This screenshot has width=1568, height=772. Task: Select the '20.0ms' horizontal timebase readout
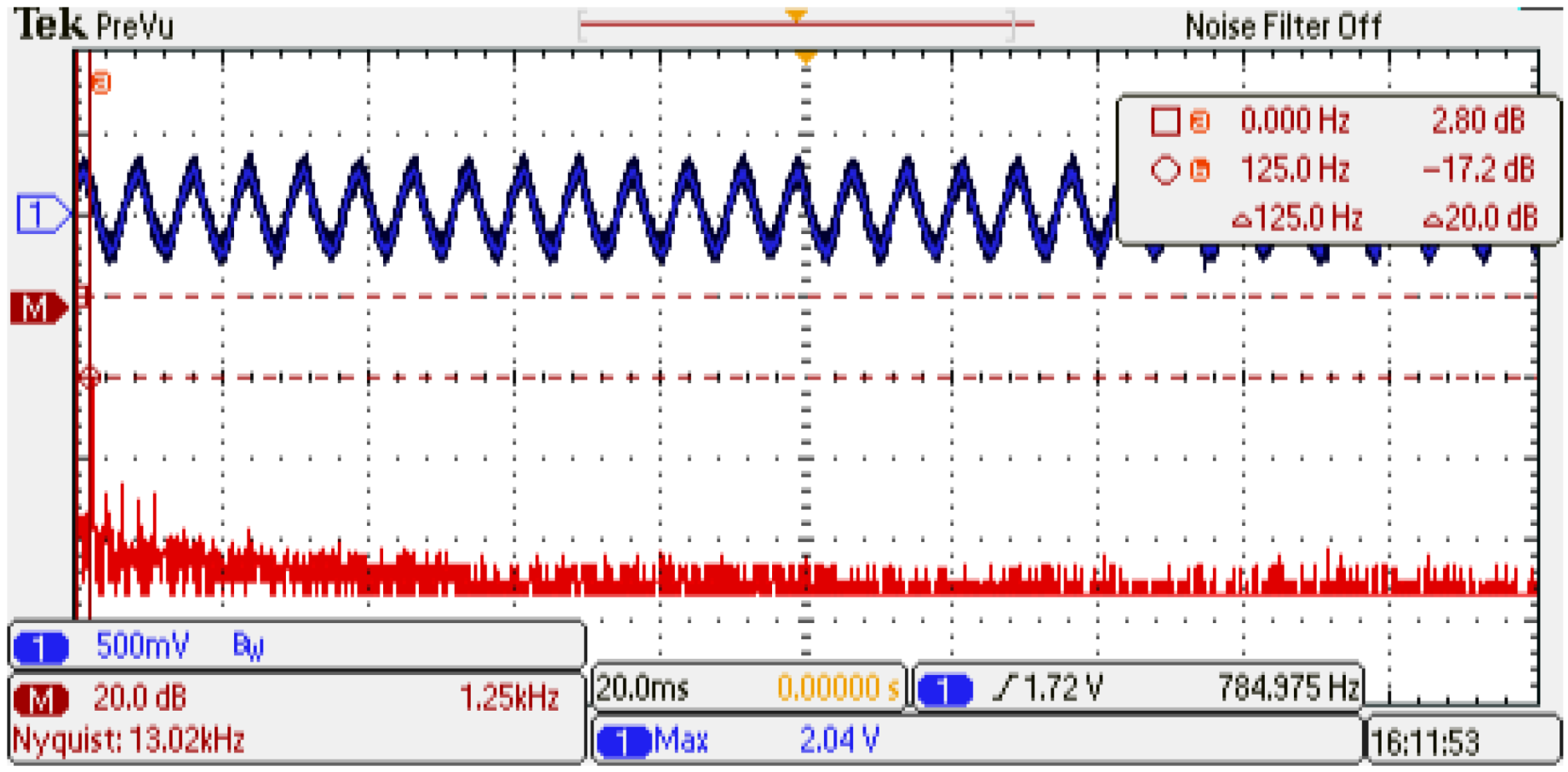[643, 688]
